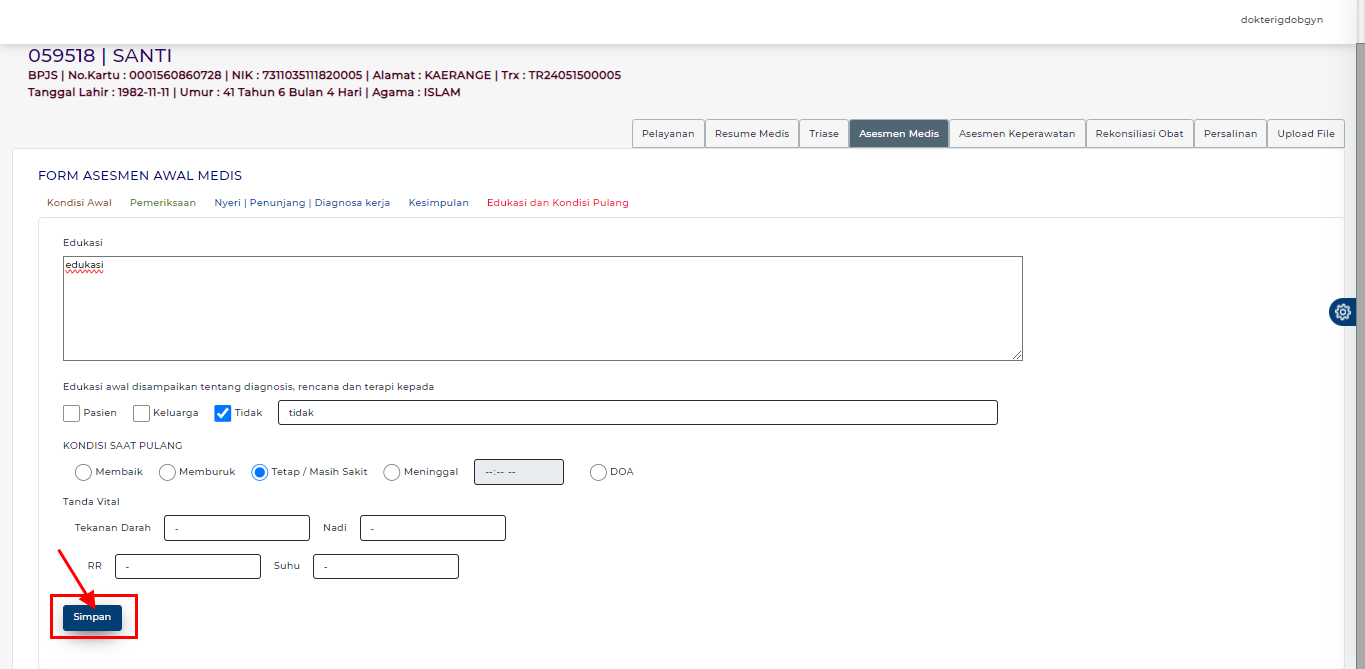
Task: Open the Rekonsiliasi Obat tab
Action: coord(1139,134)
